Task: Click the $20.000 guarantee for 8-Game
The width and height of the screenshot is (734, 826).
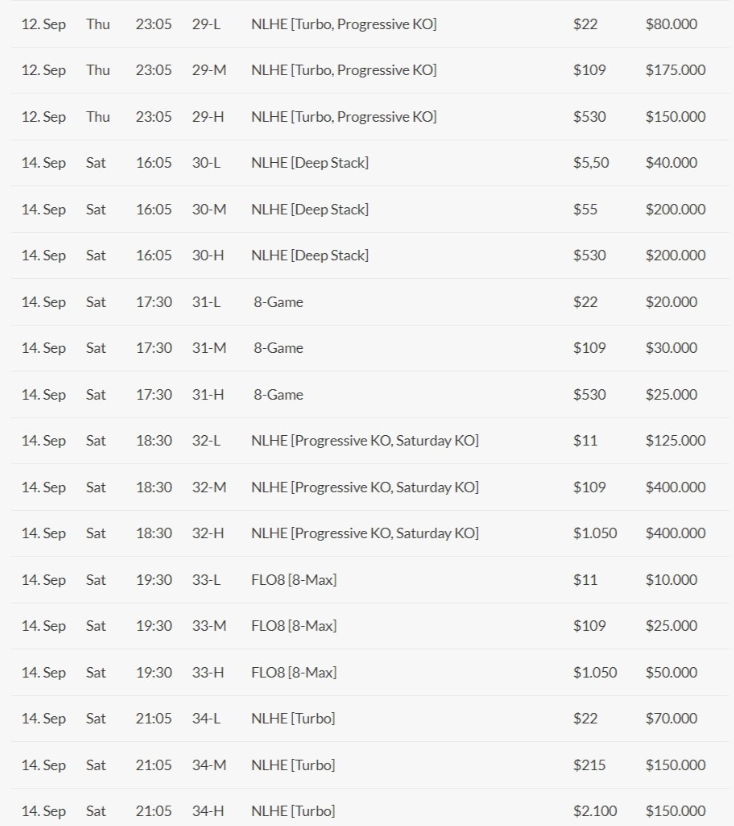Action: pos(671,301)
